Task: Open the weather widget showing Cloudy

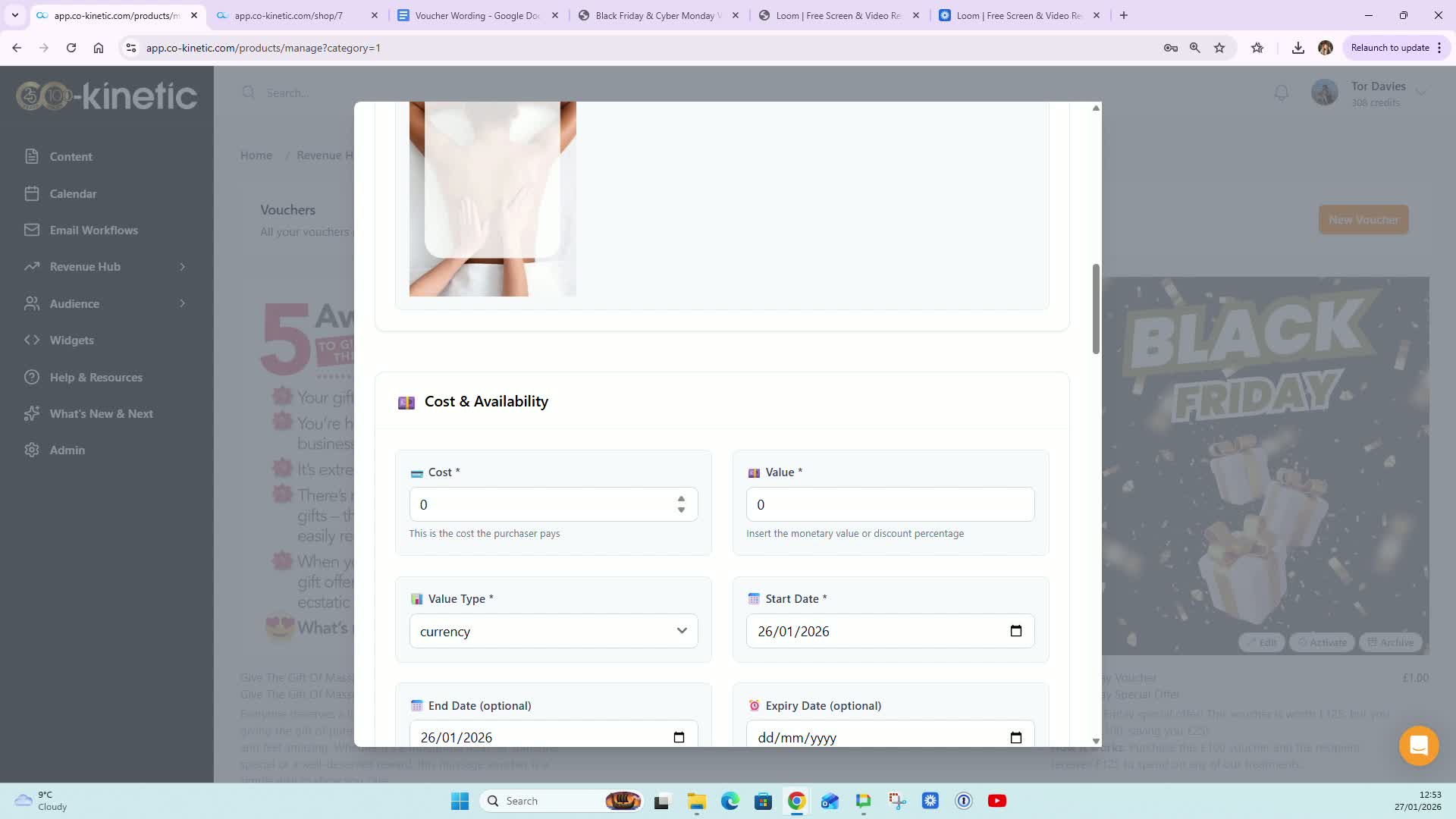Action: [42, 801]
